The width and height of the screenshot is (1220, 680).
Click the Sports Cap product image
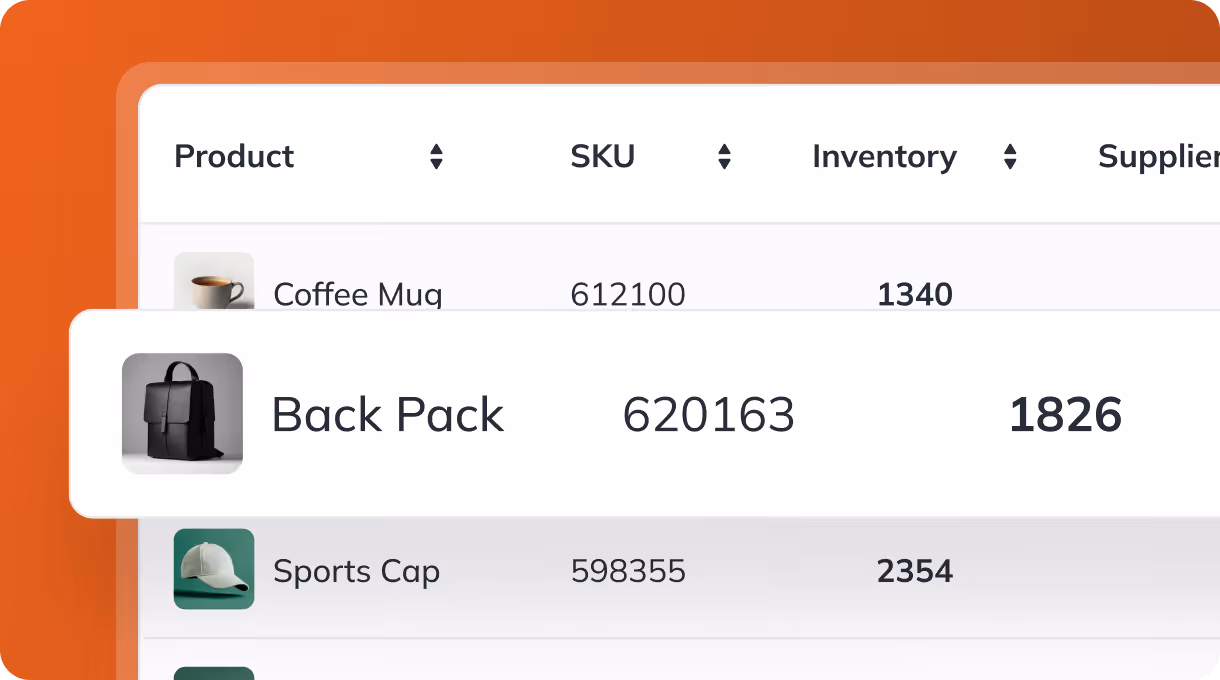[x=214, y=570]
